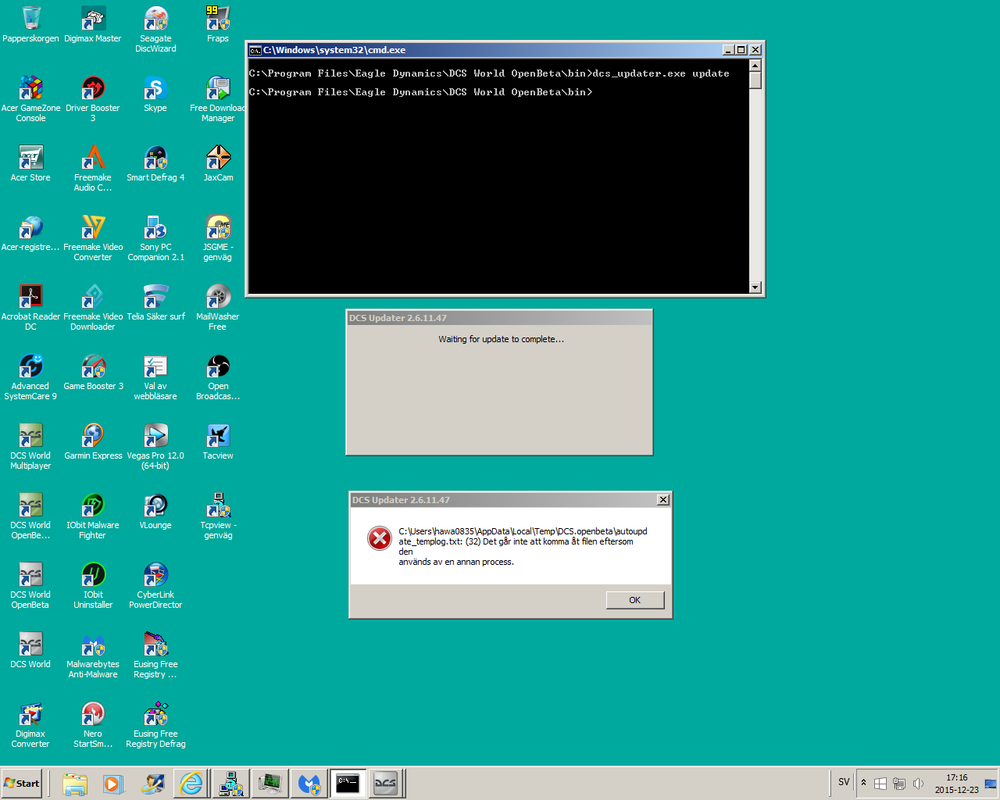The width and height of the screenshot is (1000, 800).
Task: Click the command prompt vertical scrollbar down arrow
Action: tap(756, 288)
